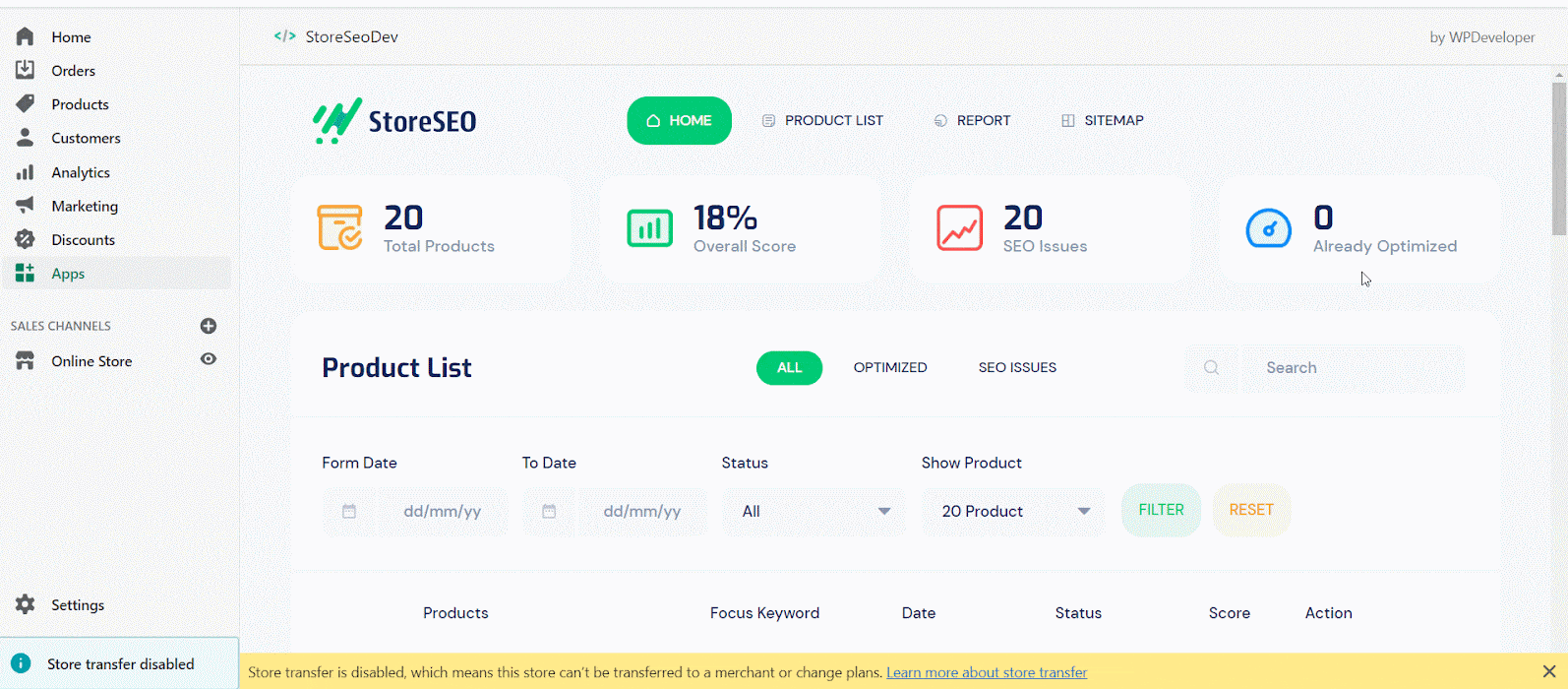Screen dimensions: 1568x689
Task: View Online Store via eye icon
Action: [209, 359]
